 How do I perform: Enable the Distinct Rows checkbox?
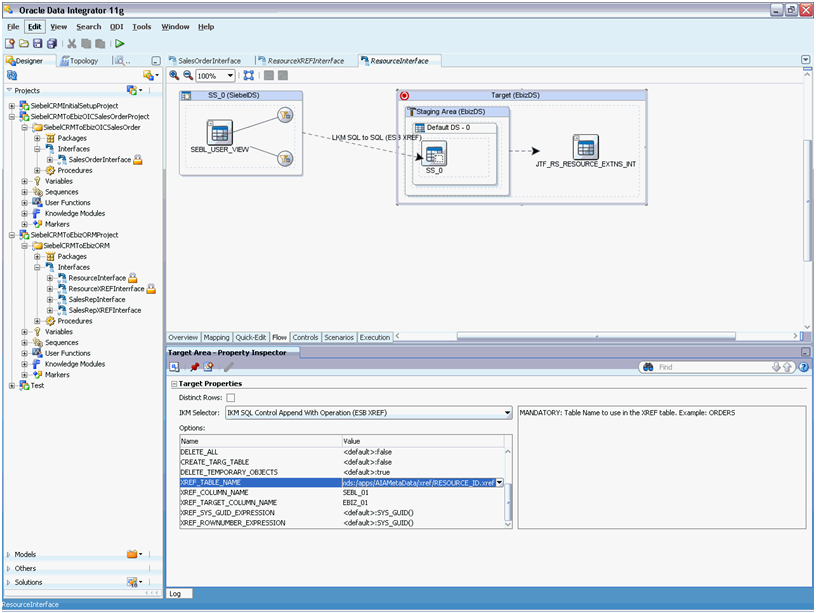click(x=231, y=397)
